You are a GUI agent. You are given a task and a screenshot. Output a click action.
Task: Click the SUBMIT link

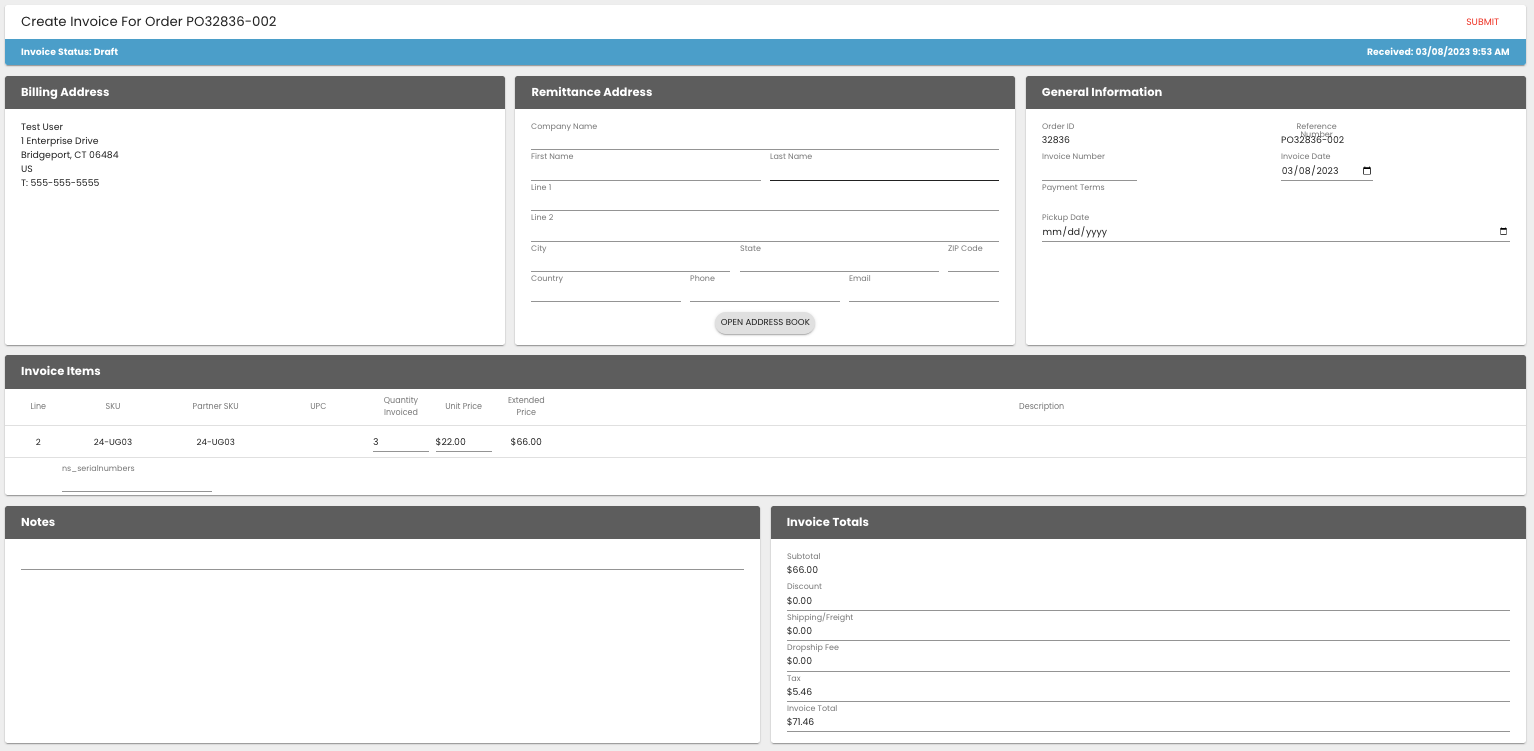pyautogui.click(x=1482, y=21)
